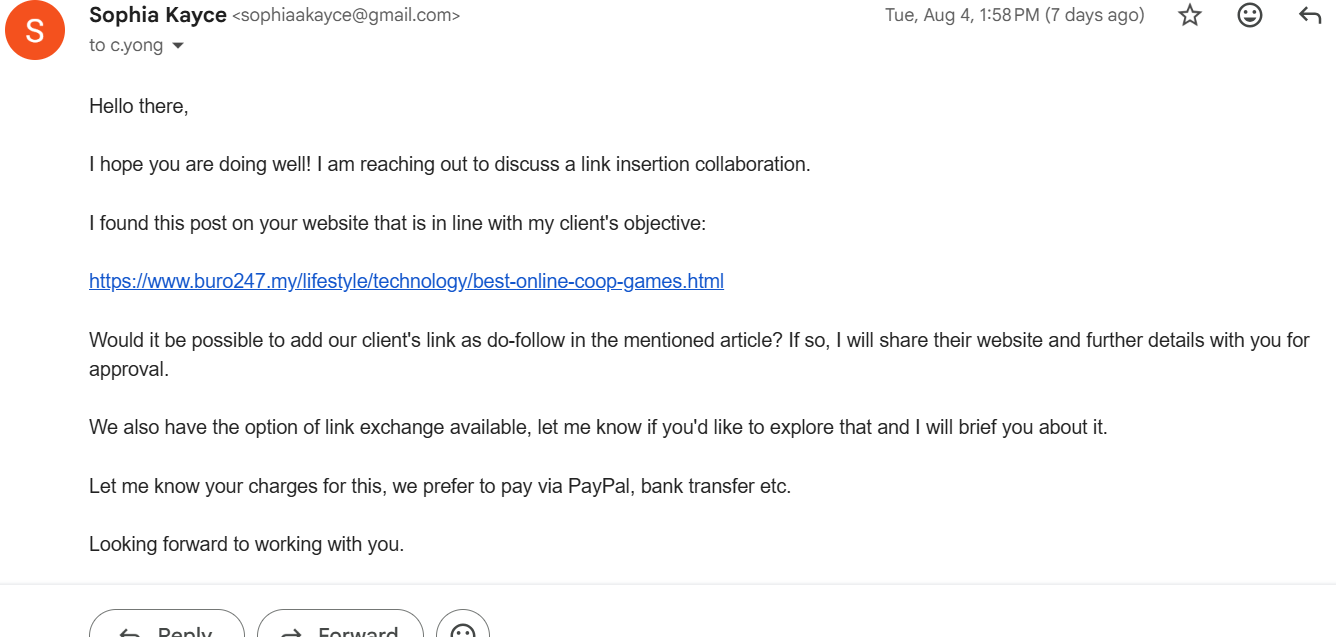The height and width of the screenshot is (637, 1336).
Task: Click the PayPal payment preference sentence
Action: [x=440, y=487]
